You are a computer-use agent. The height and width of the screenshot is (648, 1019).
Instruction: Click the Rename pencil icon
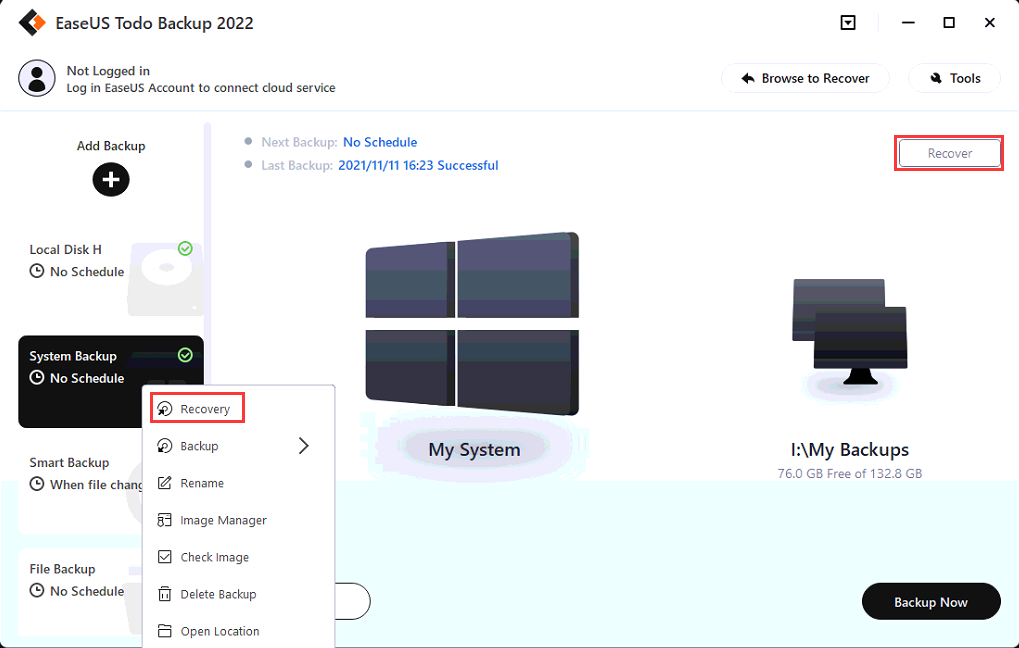pyautogui.click(x=165, y=483)
